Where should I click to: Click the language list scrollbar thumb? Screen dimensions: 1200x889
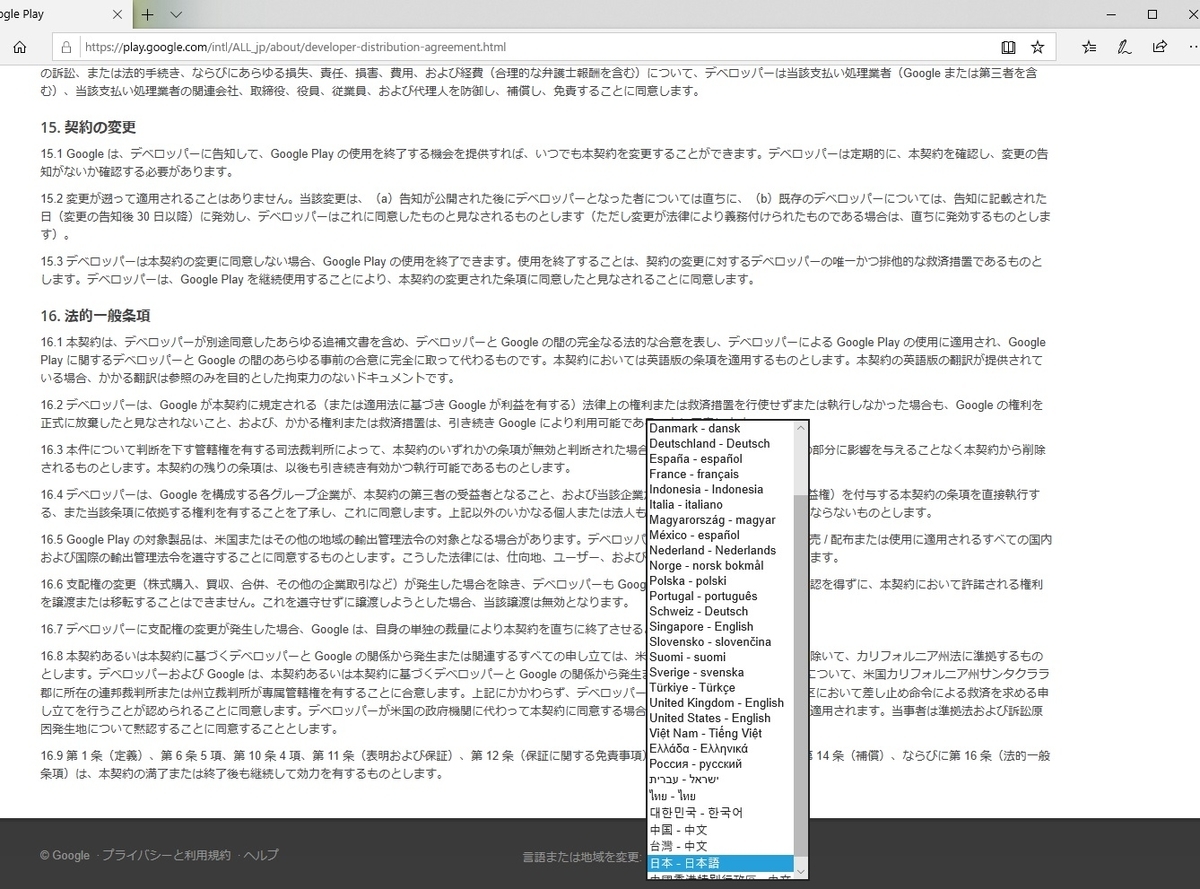pos(800,675)
